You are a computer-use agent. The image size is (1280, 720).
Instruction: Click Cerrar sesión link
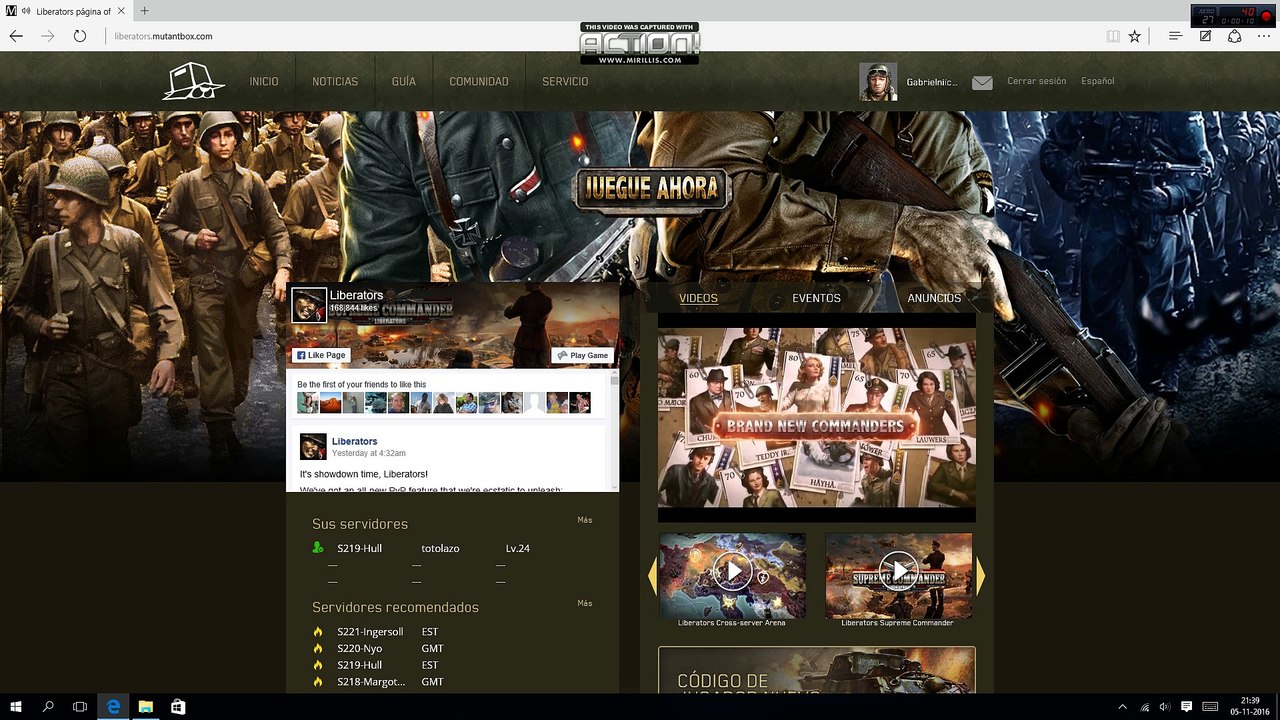[x=1036, y=81]
